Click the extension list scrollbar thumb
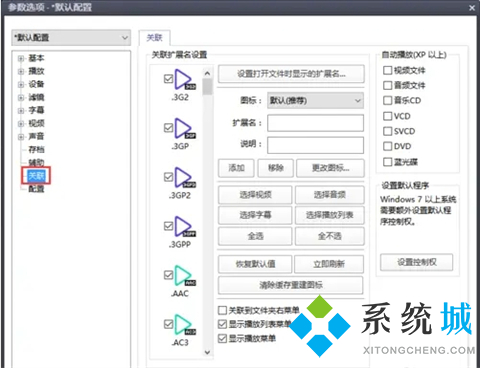 coord(207,87)
